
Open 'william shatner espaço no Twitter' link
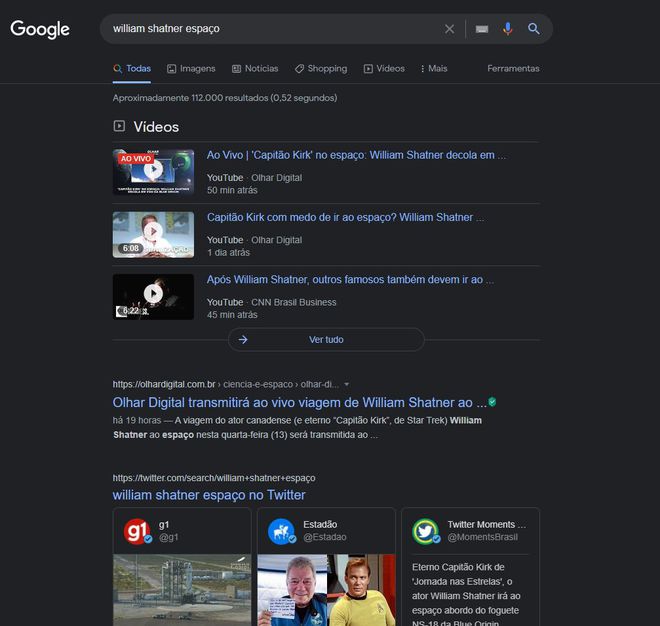point(209,495)
